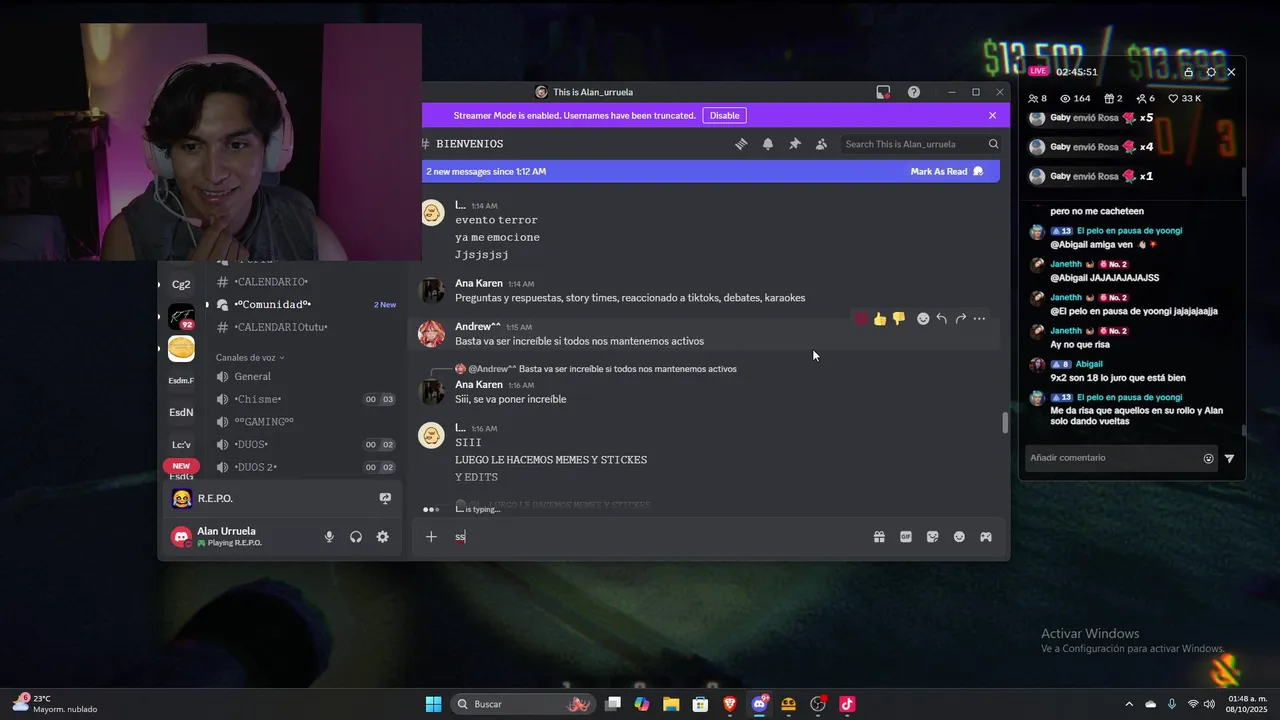Open gift Nitro icon in message box
Viewport: 1280px width, 720px height.
click(x=879, y=537)
